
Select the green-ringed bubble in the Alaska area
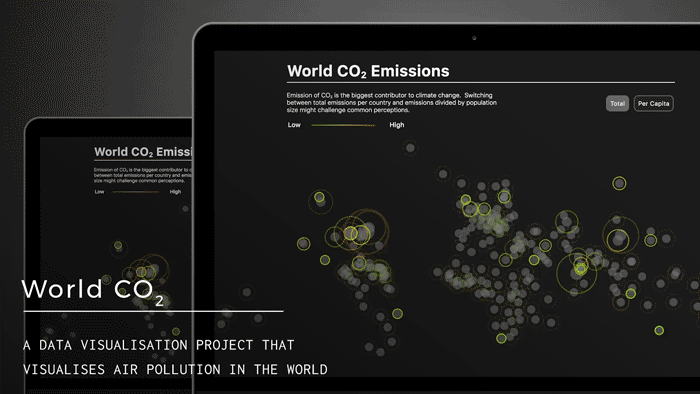tap(319, 197)
